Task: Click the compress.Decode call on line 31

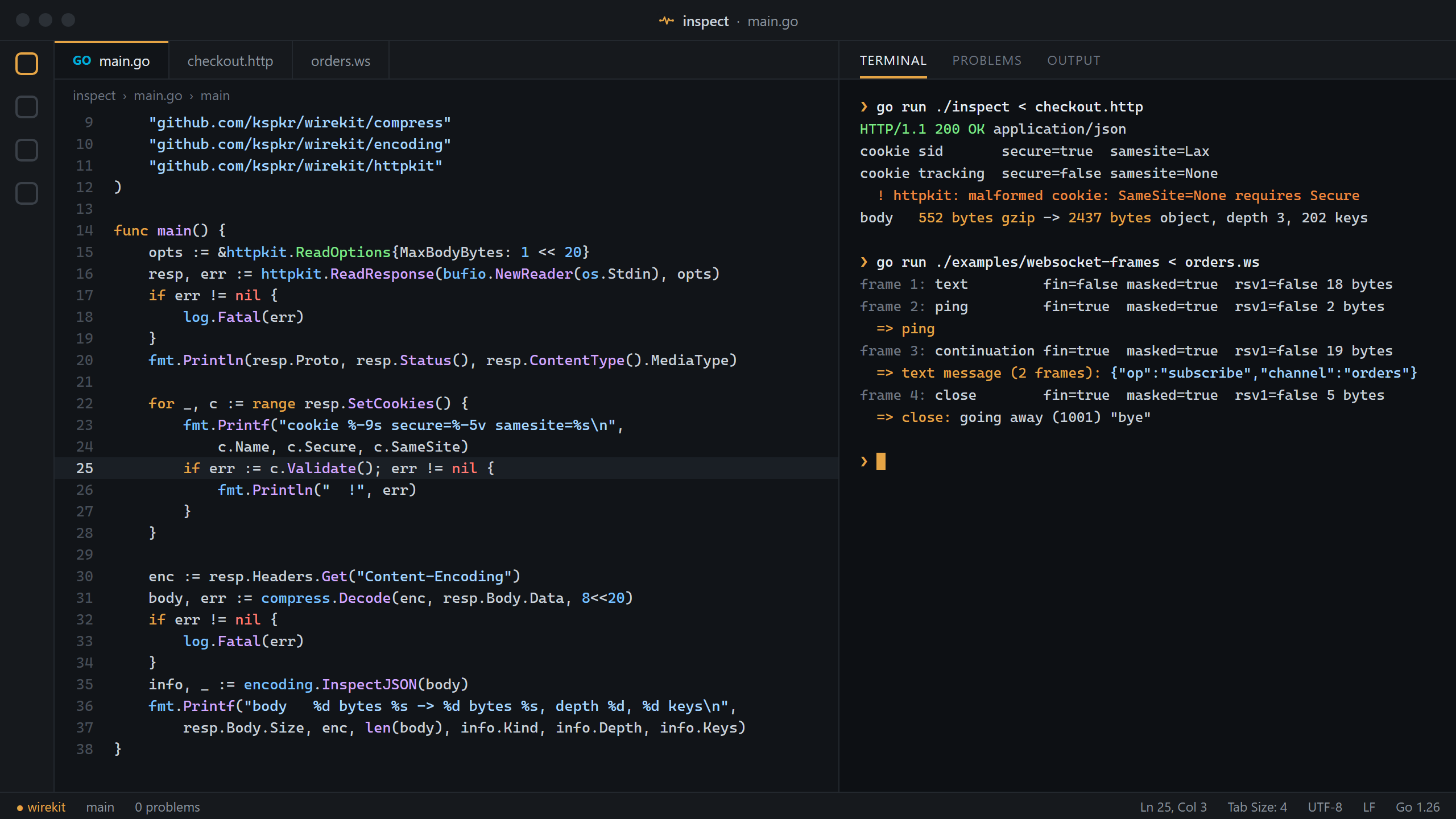Action: pos(326,598)
